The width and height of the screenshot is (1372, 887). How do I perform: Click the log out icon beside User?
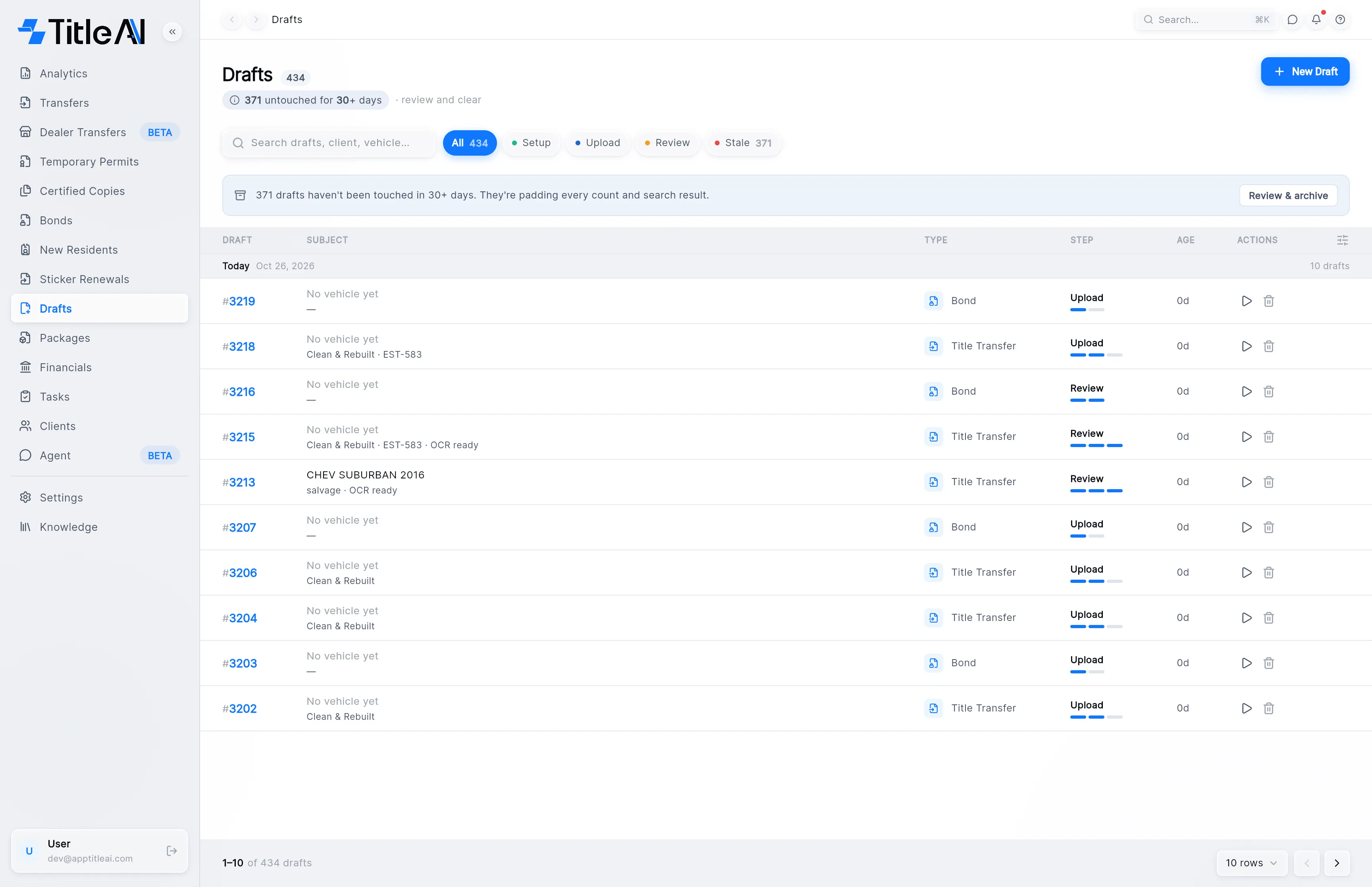point(171,851)
